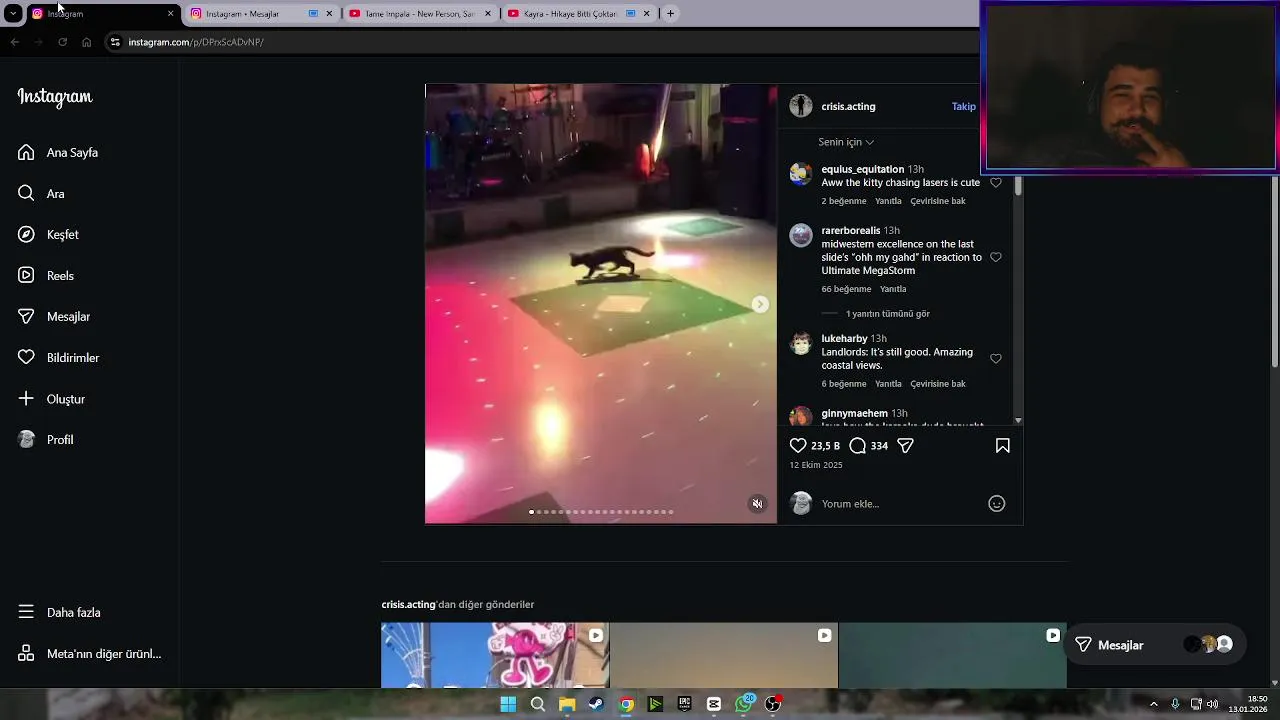Open lukeharby username link

coord(844,339)
